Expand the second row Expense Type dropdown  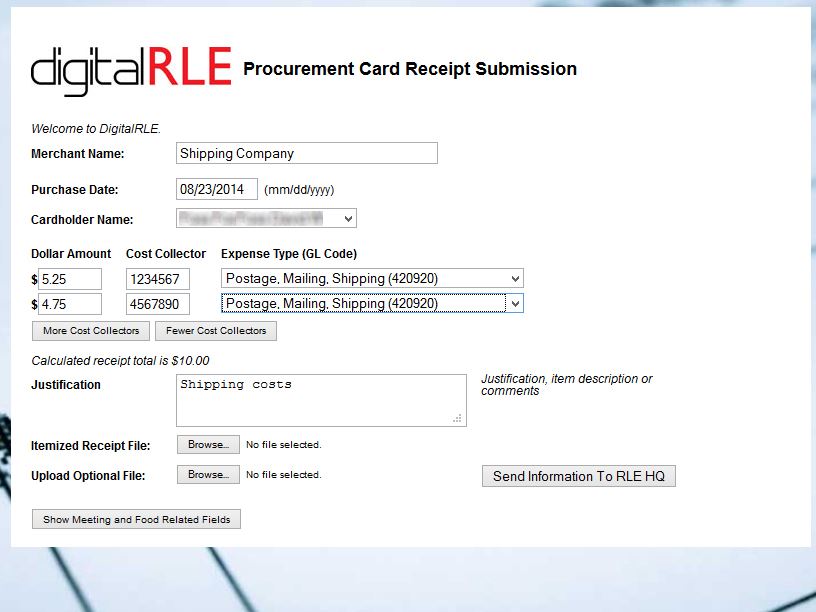[x=372, y=304]
